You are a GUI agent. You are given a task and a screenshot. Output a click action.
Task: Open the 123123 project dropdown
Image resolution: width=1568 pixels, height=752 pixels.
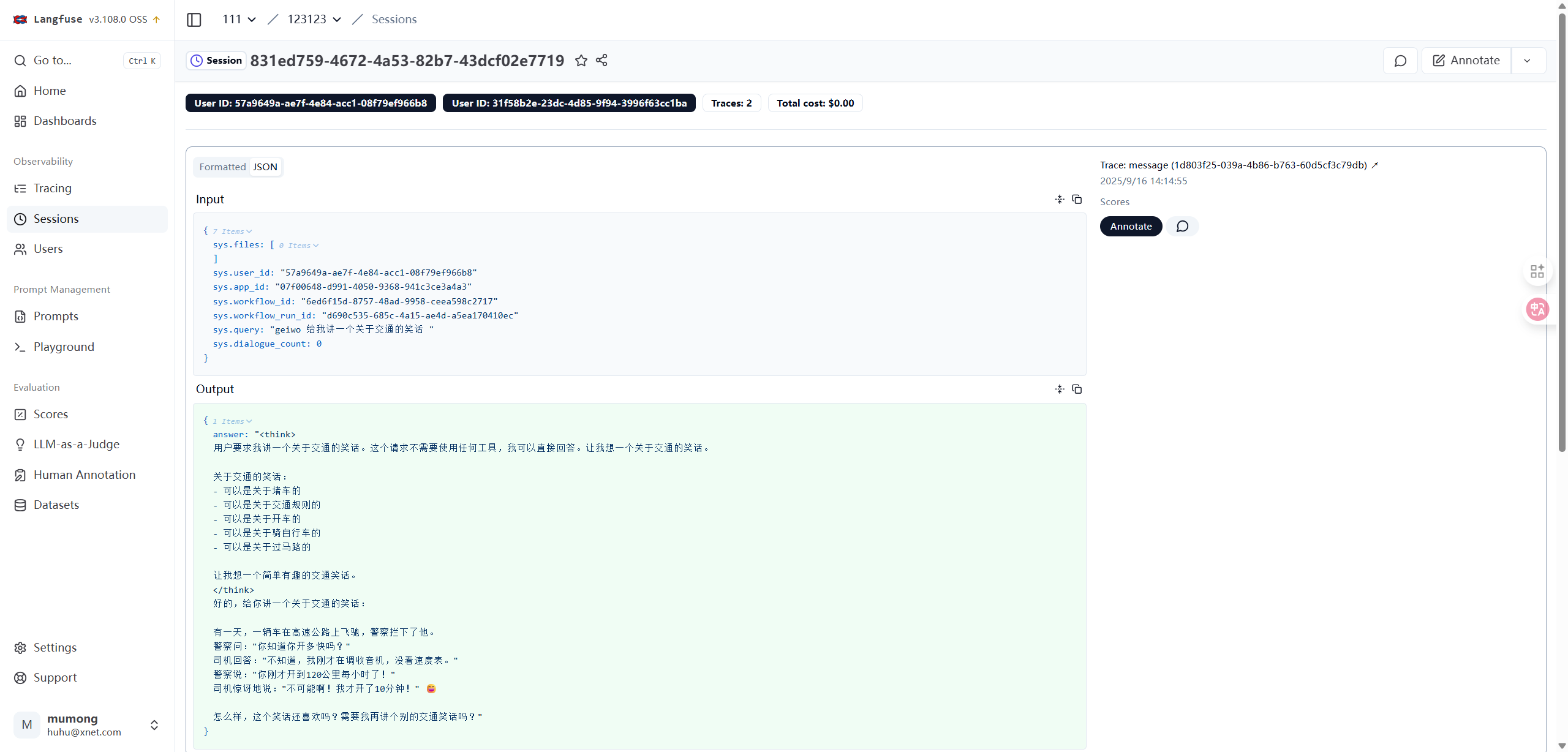(x=314, y=20)
